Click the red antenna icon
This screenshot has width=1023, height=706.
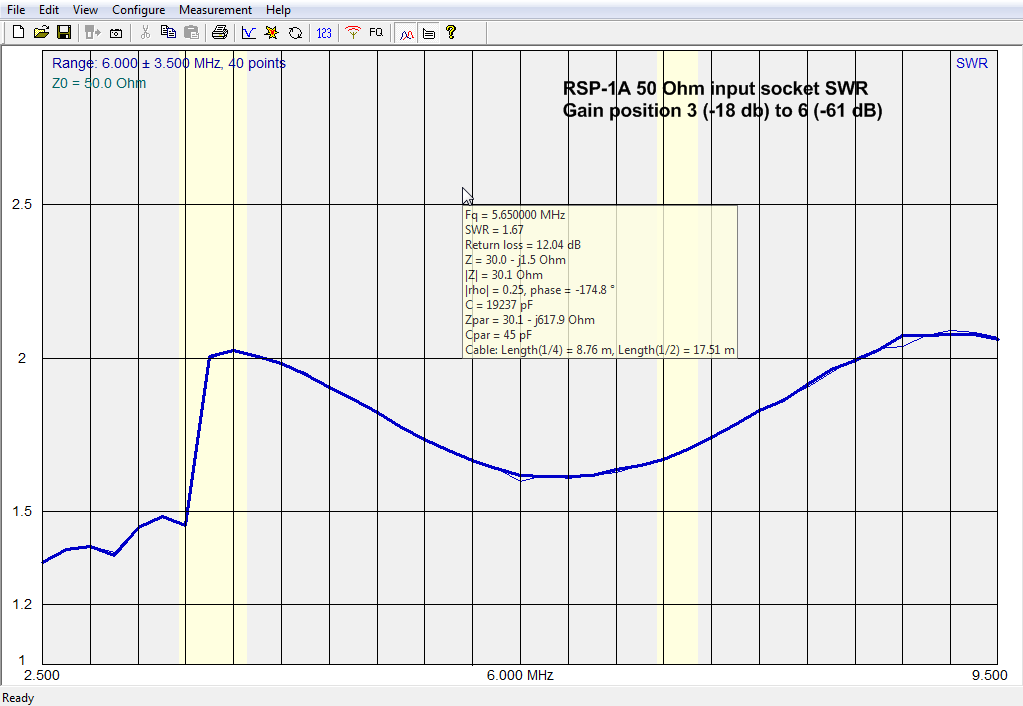(x=353, y=32)
